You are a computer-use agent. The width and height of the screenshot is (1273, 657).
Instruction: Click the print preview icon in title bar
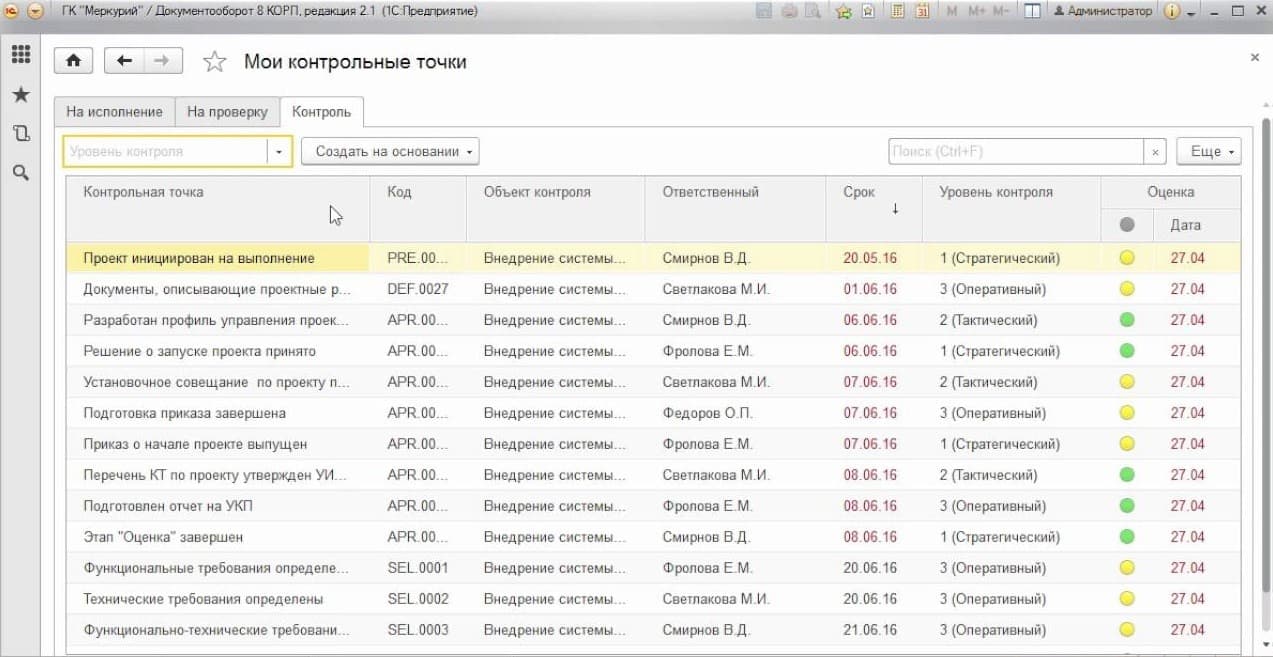click(812, 11)
